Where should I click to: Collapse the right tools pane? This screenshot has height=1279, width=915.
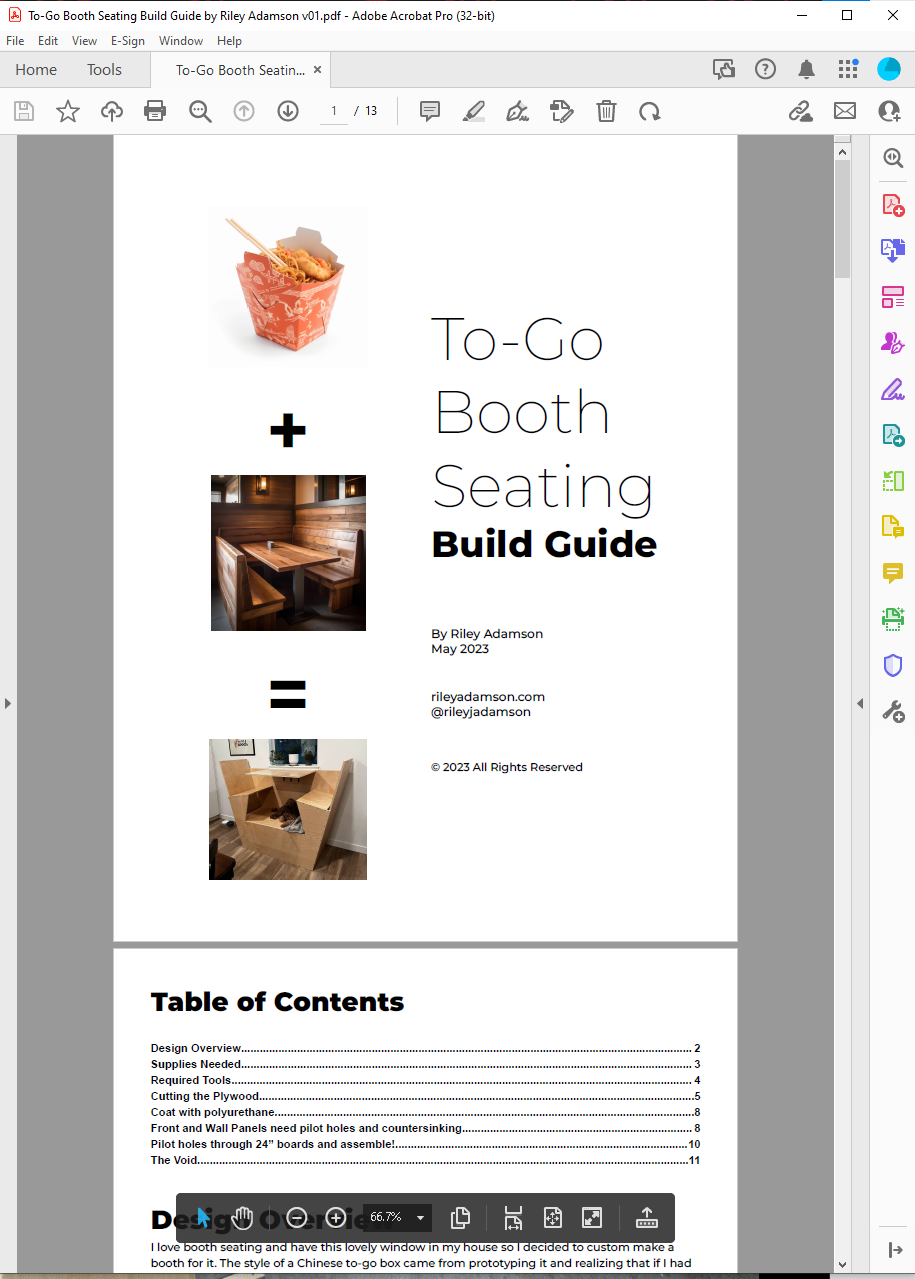pos(860,703)
